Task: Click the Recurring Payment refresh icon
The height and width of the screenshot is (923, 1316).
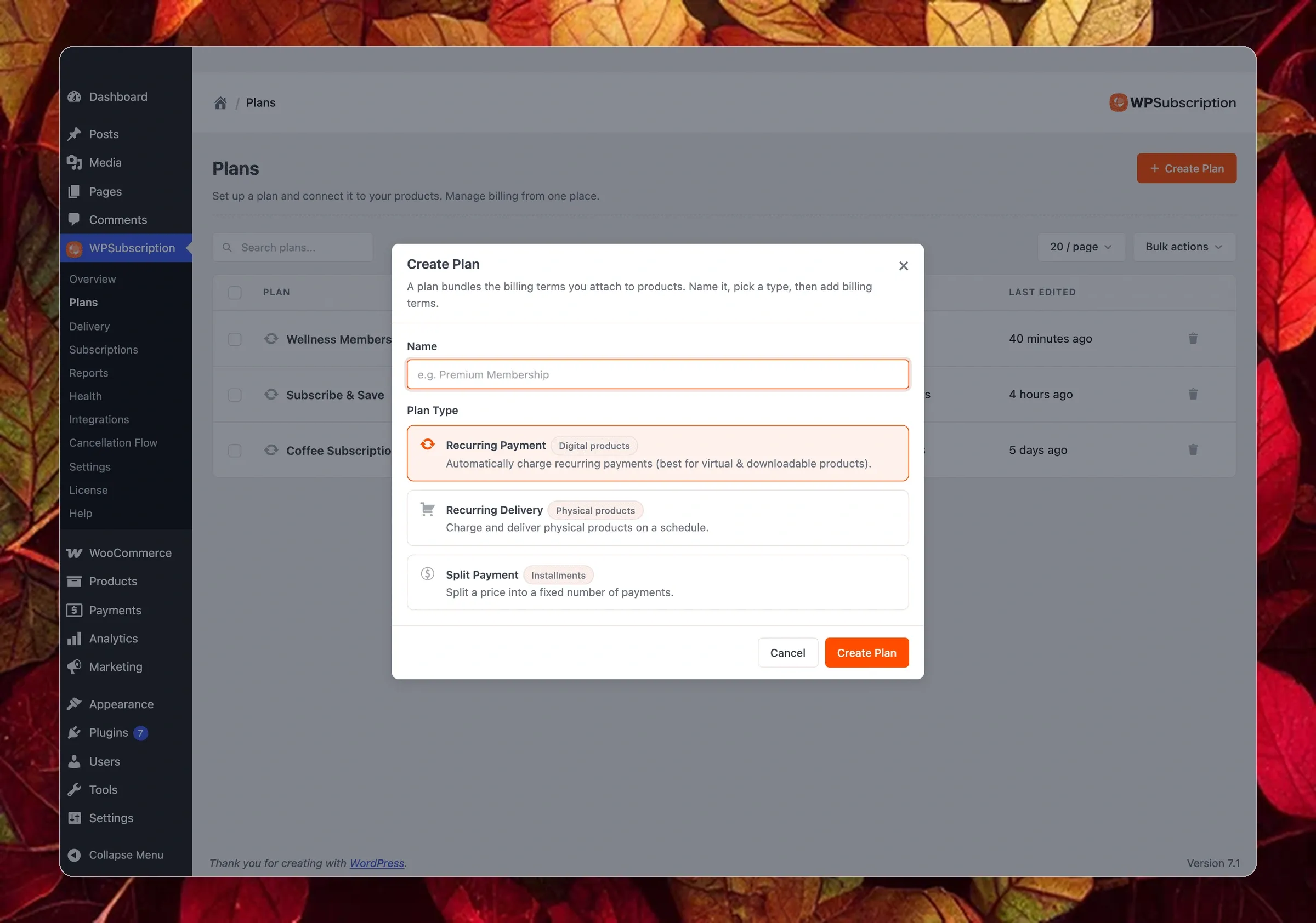Action: 428,444
